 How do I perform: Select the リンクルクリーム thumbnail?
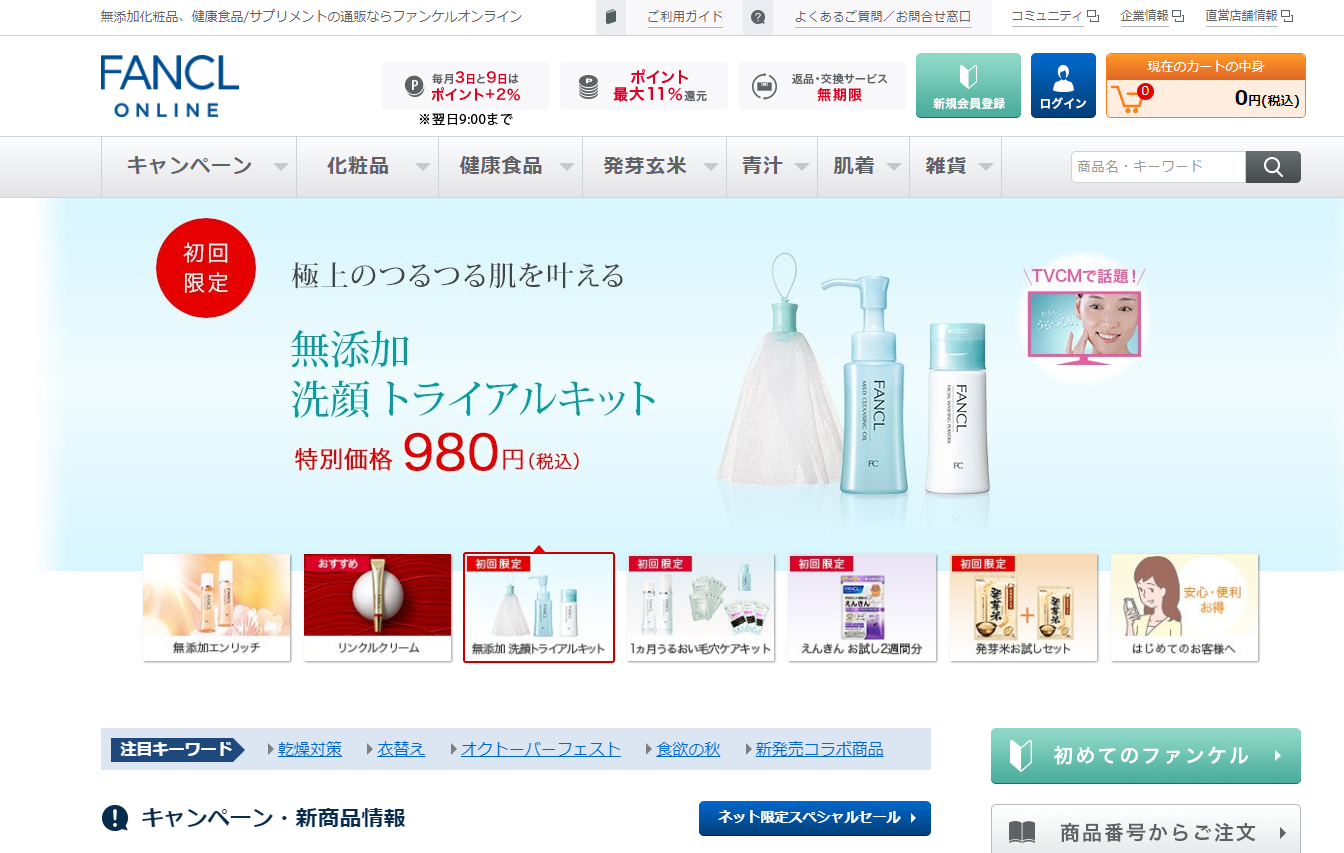tap(378, 607)
